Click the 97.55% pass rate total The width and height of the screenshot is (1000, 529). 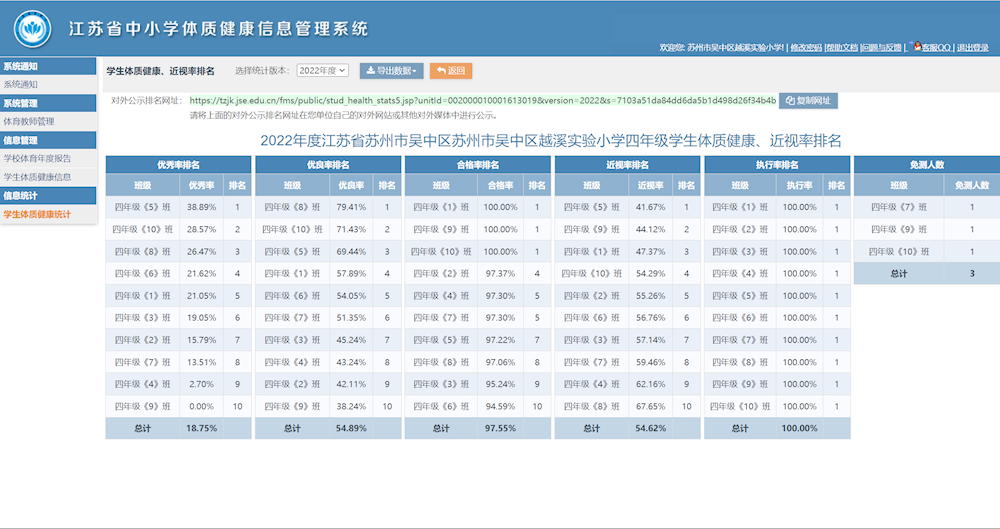coord(501,428)
